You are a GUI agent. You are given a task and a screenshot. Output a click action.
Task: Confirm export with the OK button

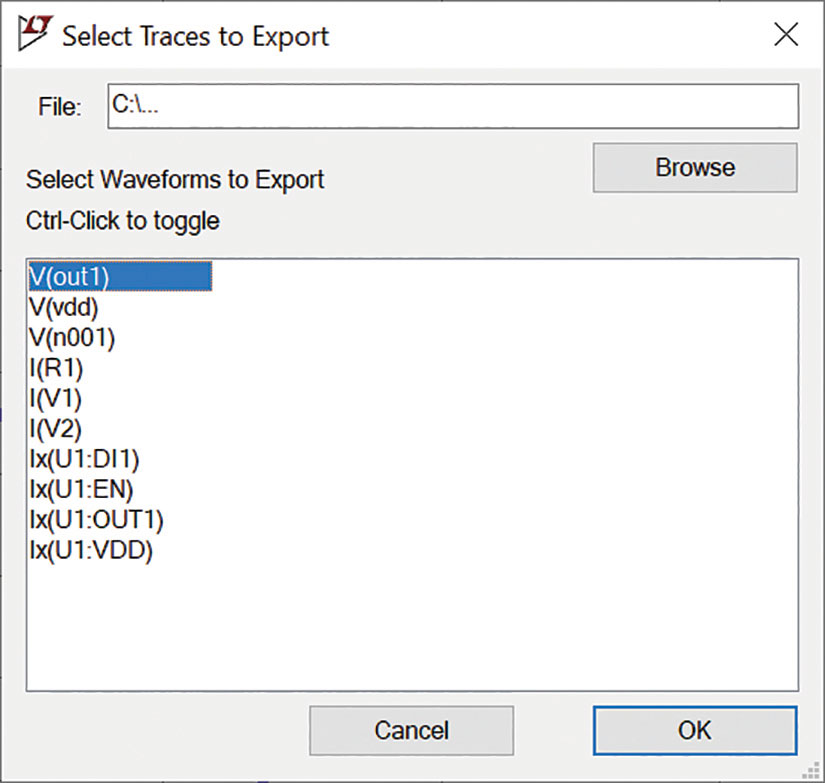coord(695,730)
